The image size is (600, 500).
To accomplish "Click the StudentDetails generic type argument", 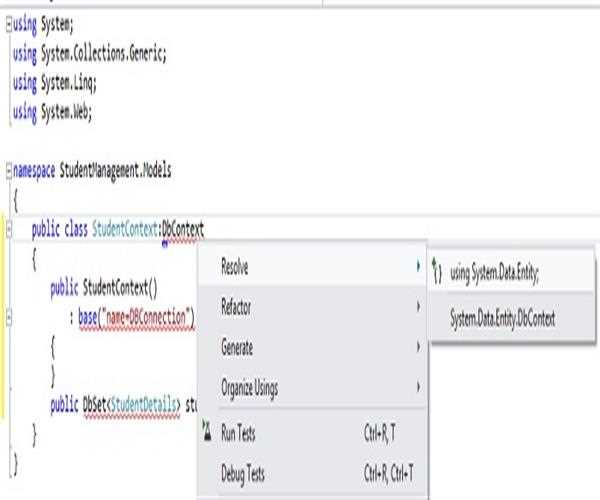I will pos(145,403).
